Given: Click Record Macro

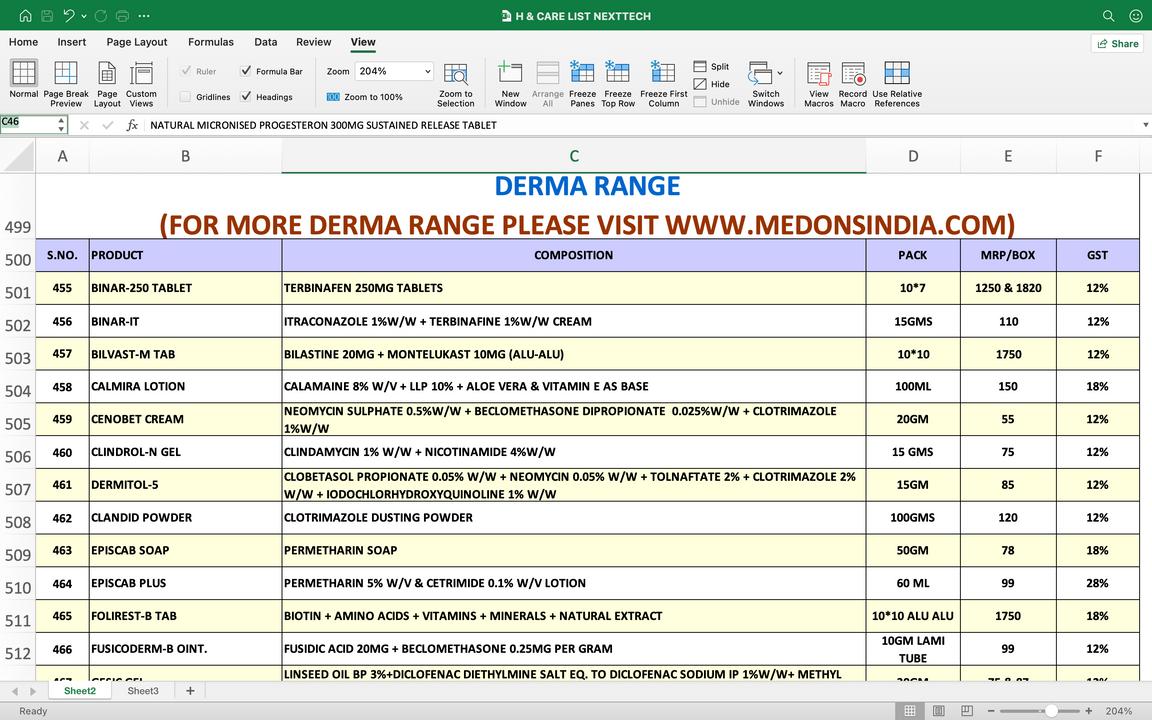Looking at the screenshot, I should (x=852, y=84).
